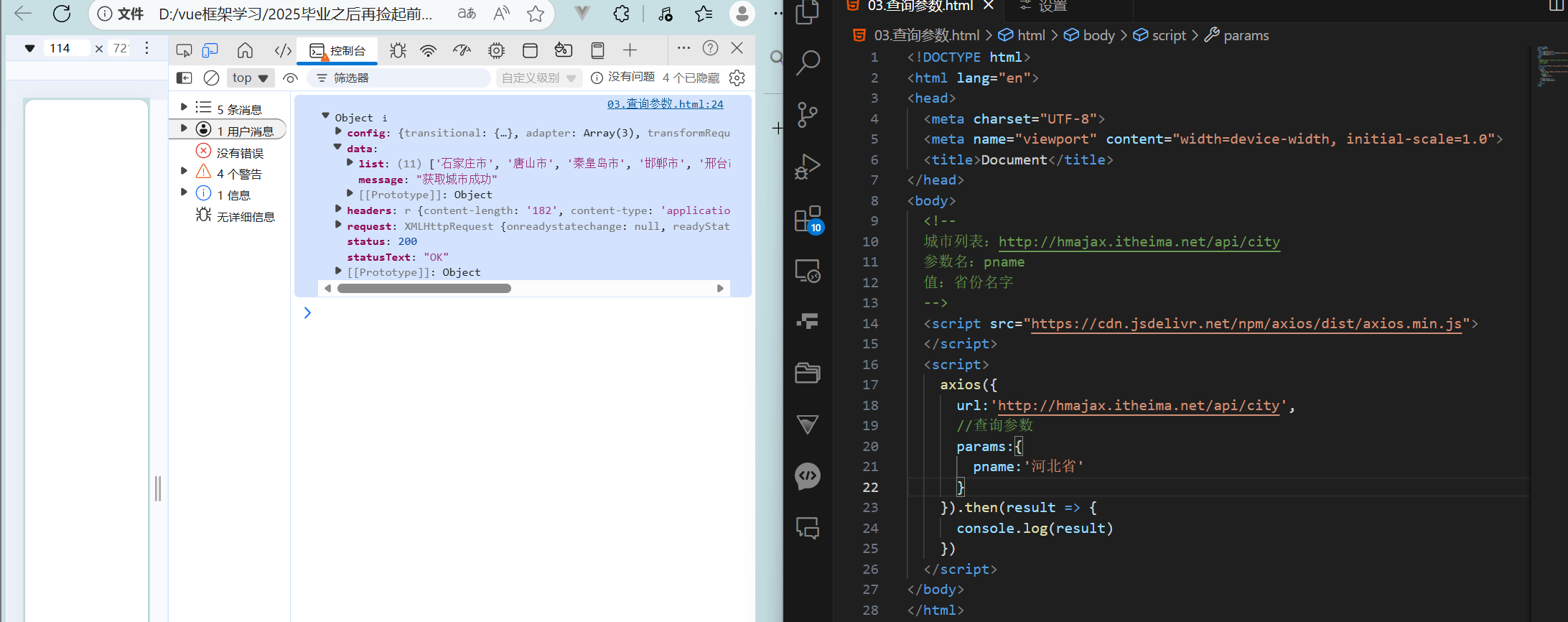
Task: Toggle the console sidebar
Action: coord(185,78)
